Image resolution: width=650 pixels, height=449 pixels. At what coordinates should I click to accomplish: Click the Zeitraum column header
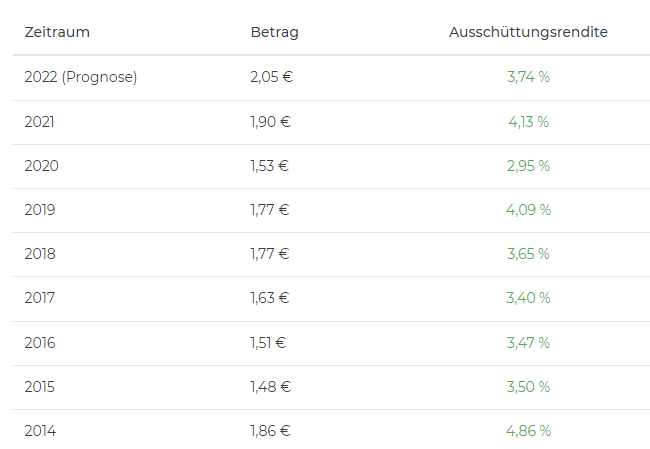point(57,32)
